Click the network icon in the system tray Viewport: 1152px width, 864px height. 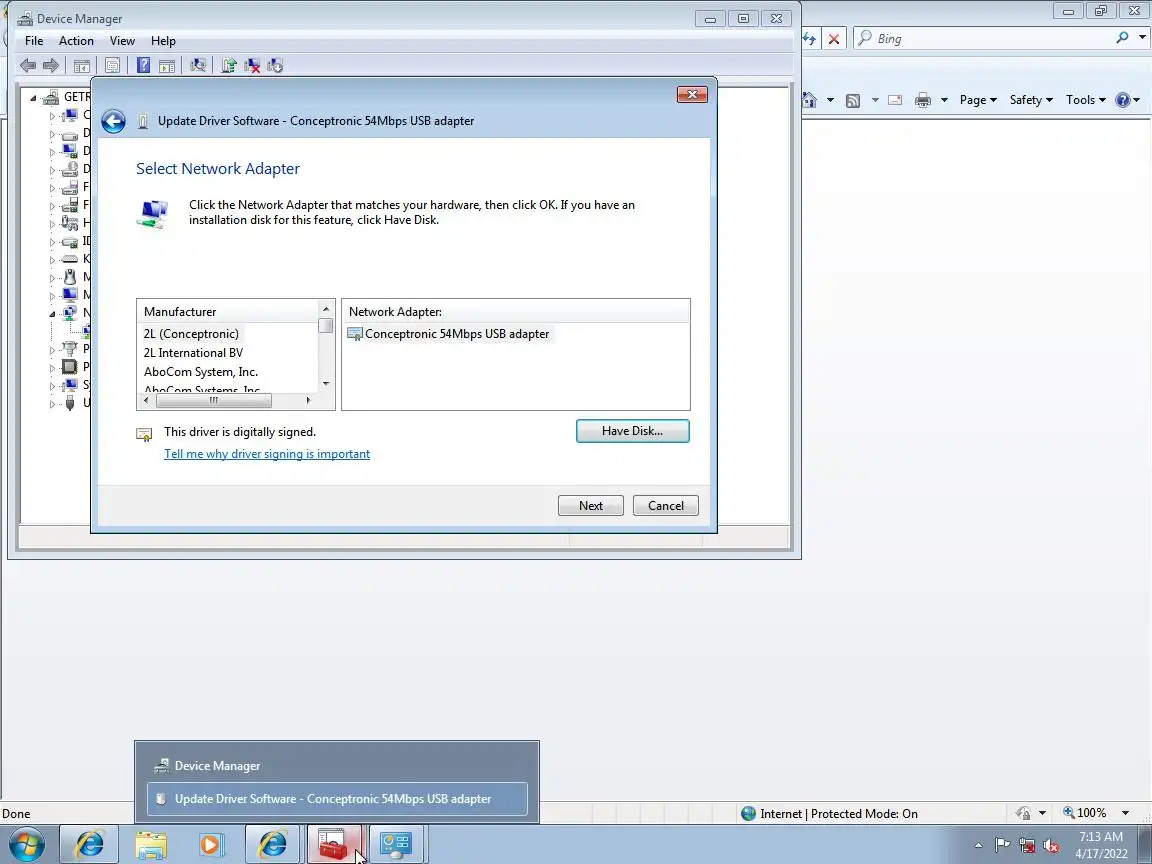click(1027, 846)
